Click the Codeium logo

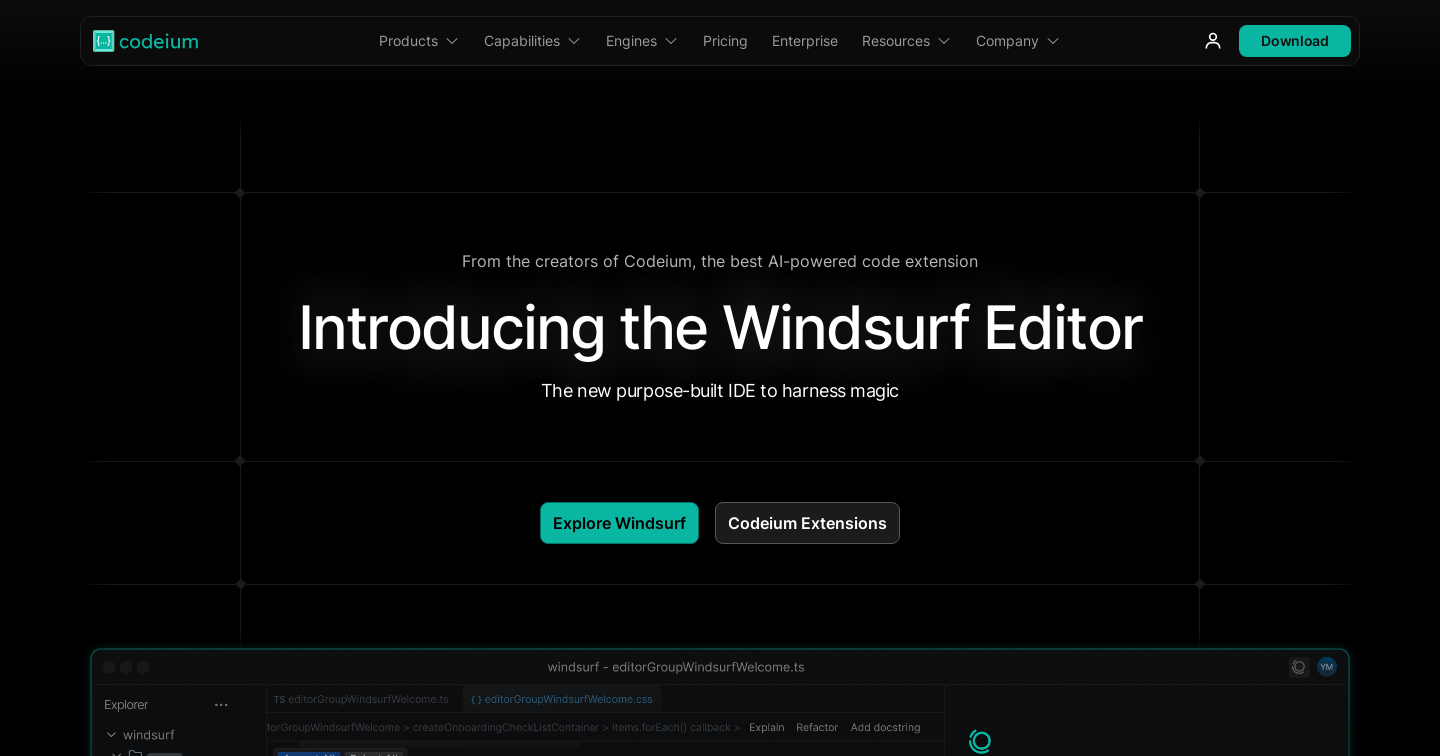point(146,41)
